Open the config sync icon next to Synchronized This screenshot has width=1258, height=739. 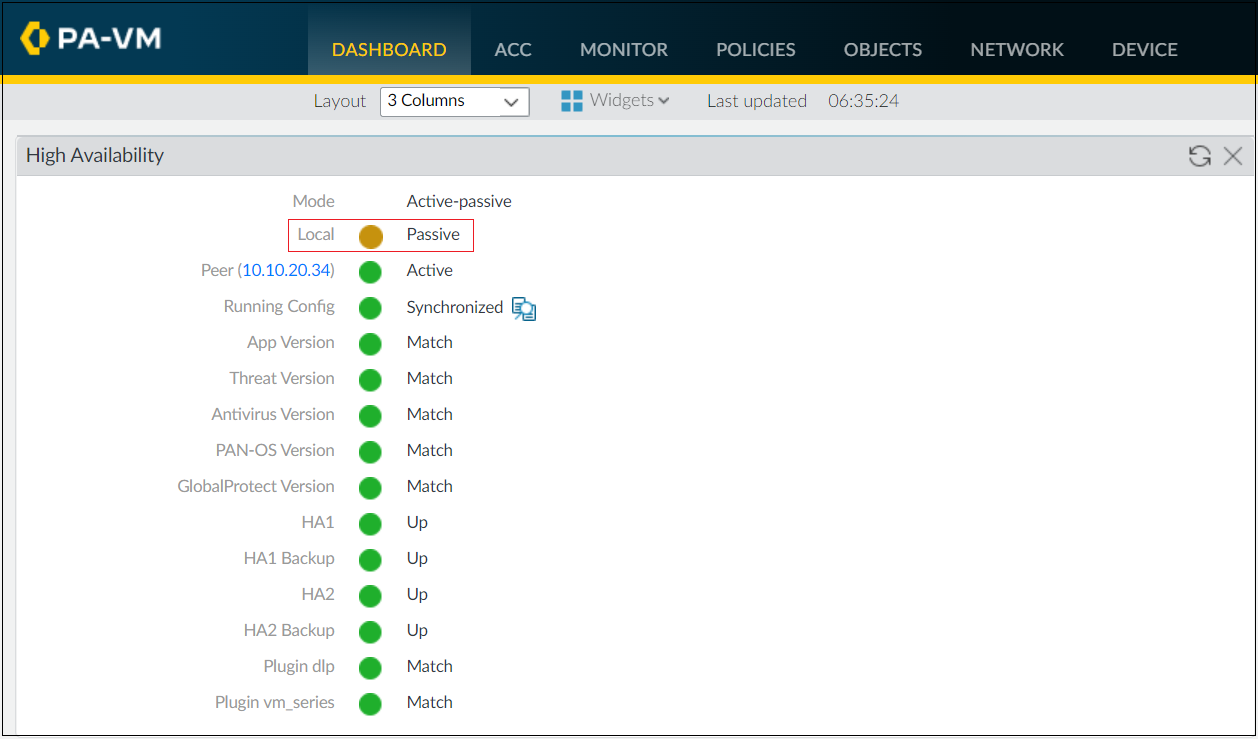click(x=523, y=308)
